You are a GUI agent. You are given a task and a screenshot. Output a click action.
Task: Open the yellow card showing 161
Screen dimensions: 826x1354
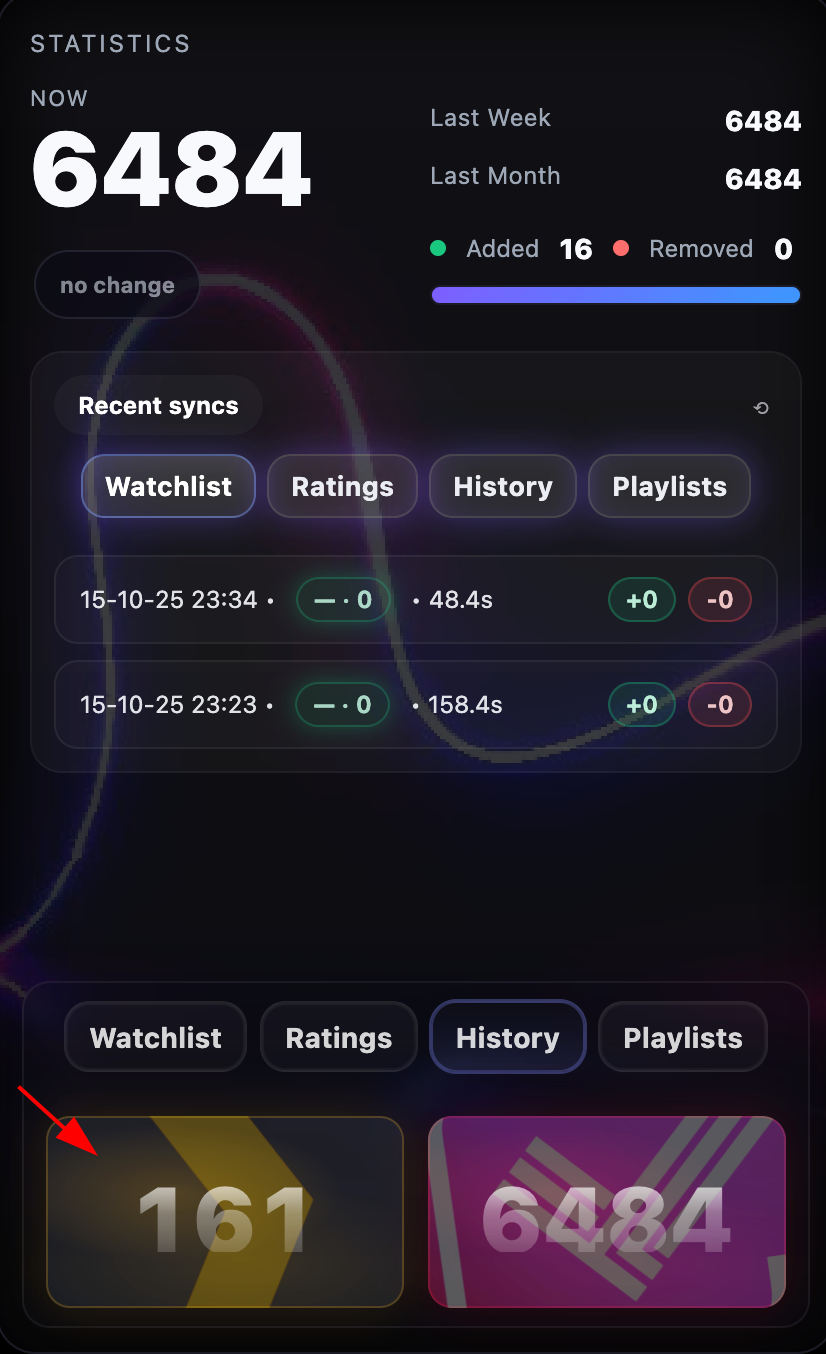(x=225, y=1211)
